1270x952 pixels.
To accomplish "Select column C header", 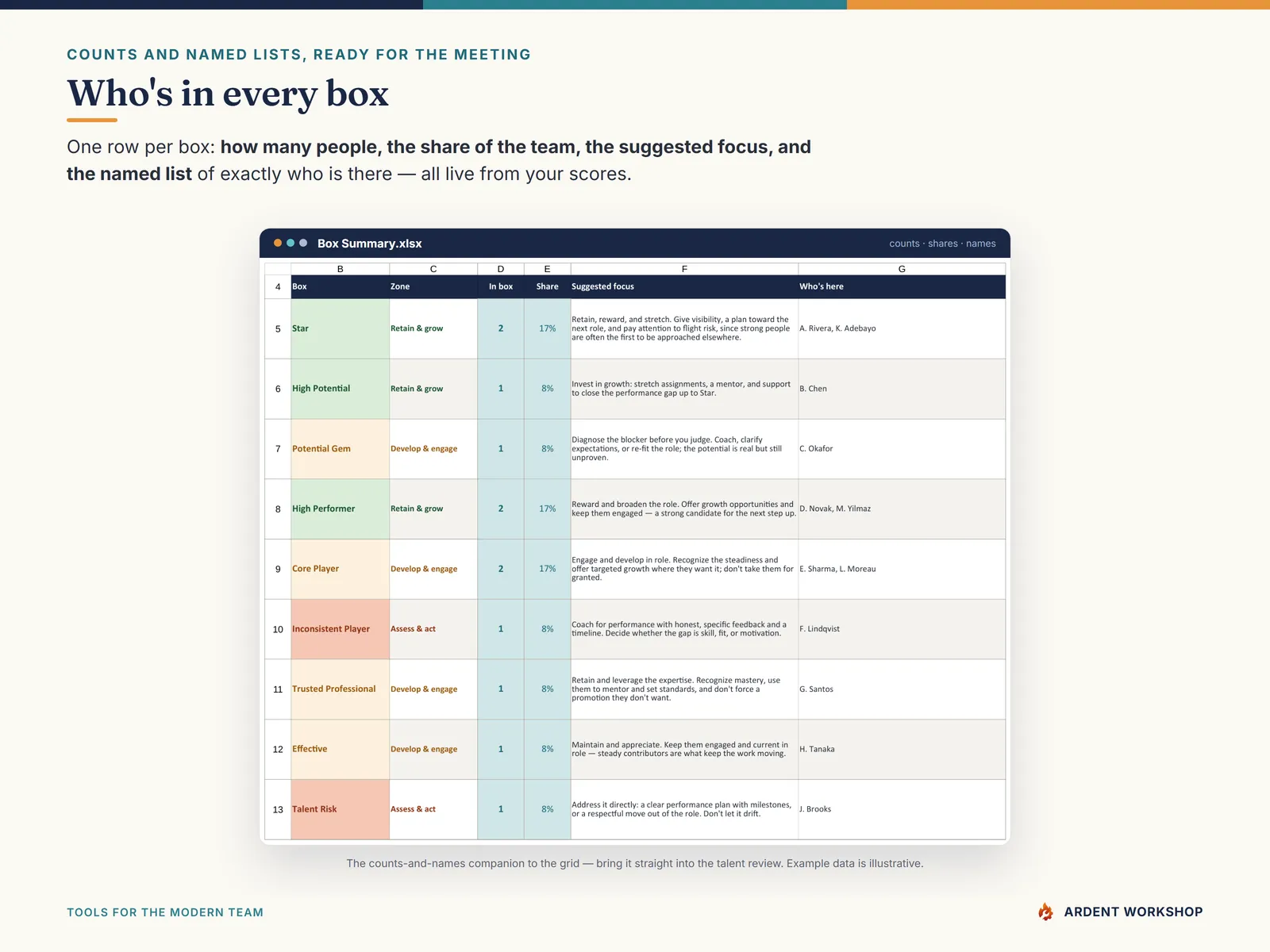I will pyautogui.click(x=433, y=269).
